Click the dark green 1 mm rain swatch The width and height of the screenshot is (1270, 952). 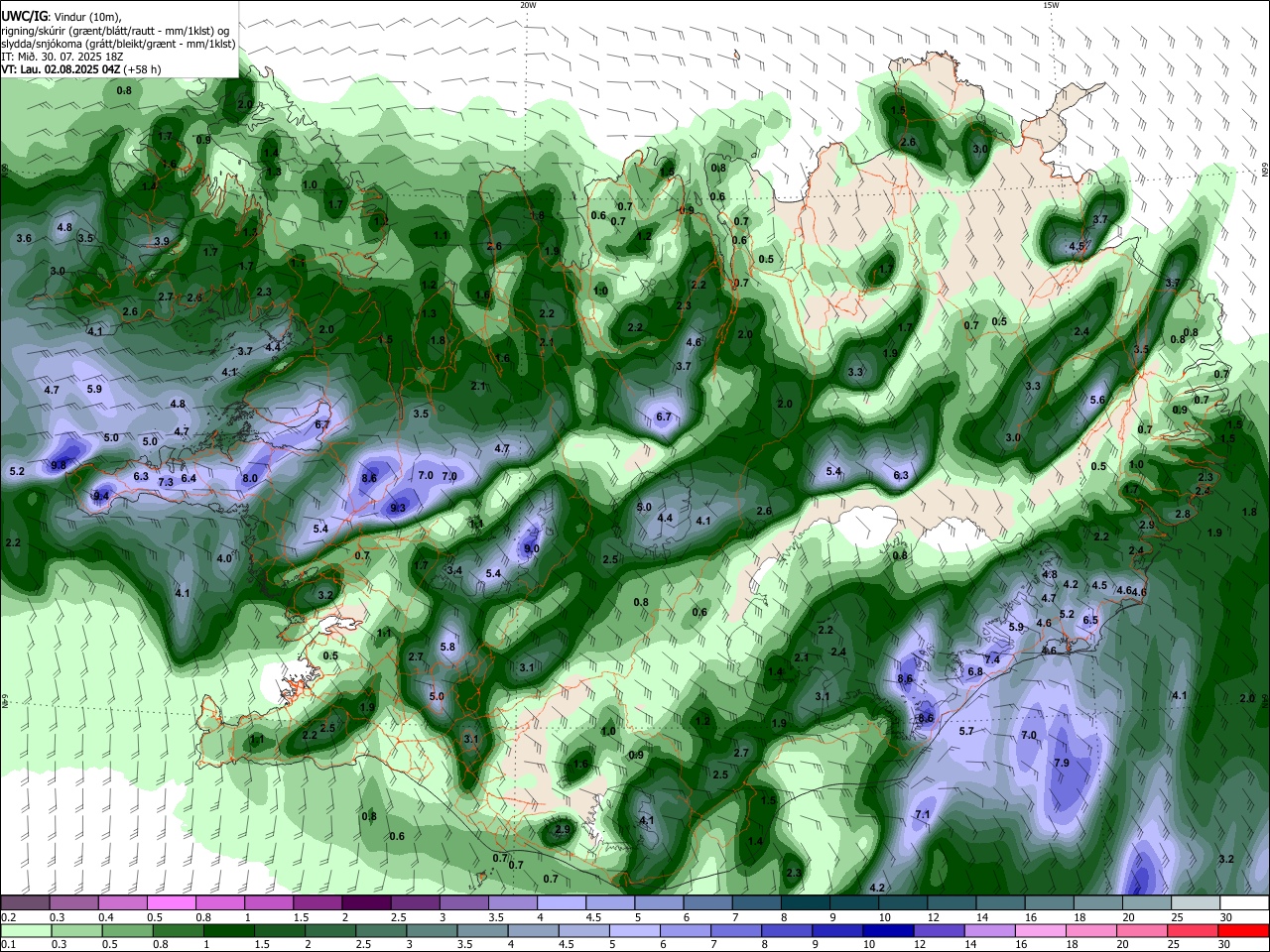[229, 930]
